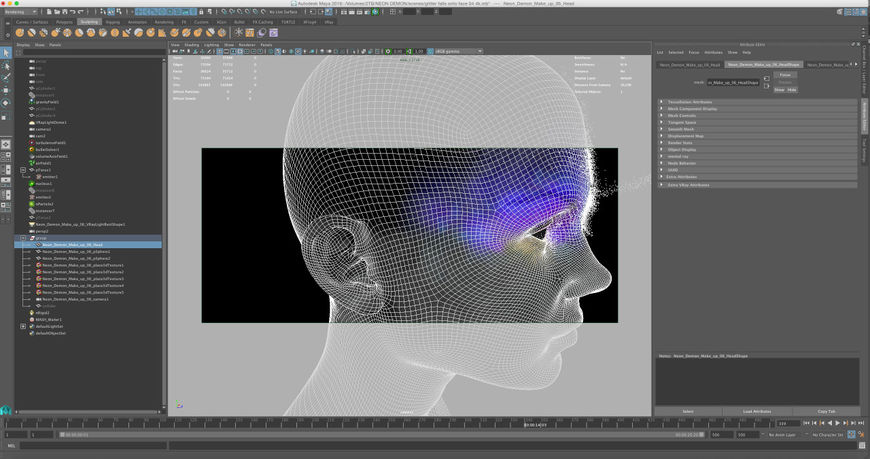
Task: Click the first sculpt brush shelf icon
Action: tap(19, 32)
